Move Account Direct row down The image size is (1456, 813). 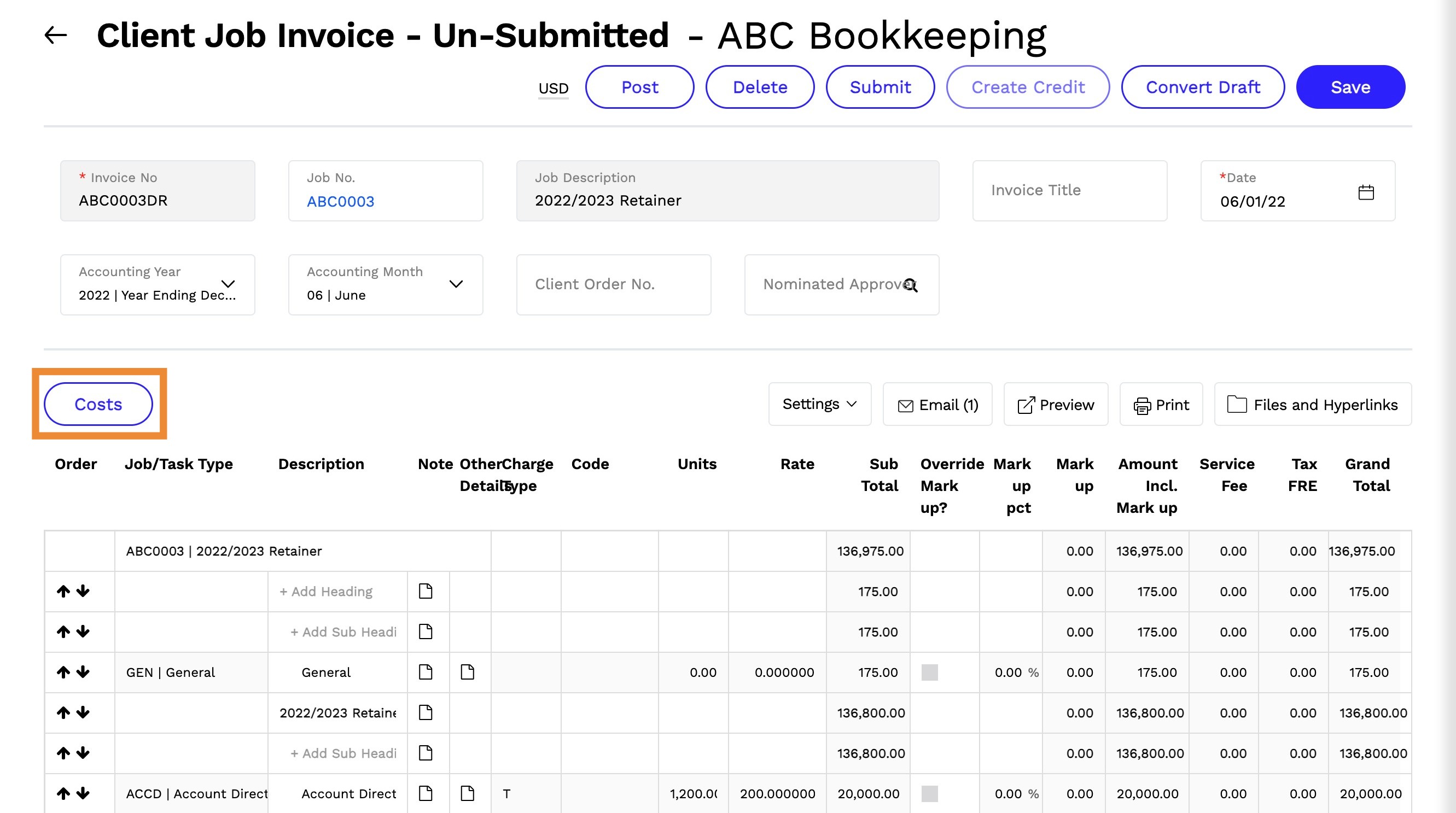(83, 793)
